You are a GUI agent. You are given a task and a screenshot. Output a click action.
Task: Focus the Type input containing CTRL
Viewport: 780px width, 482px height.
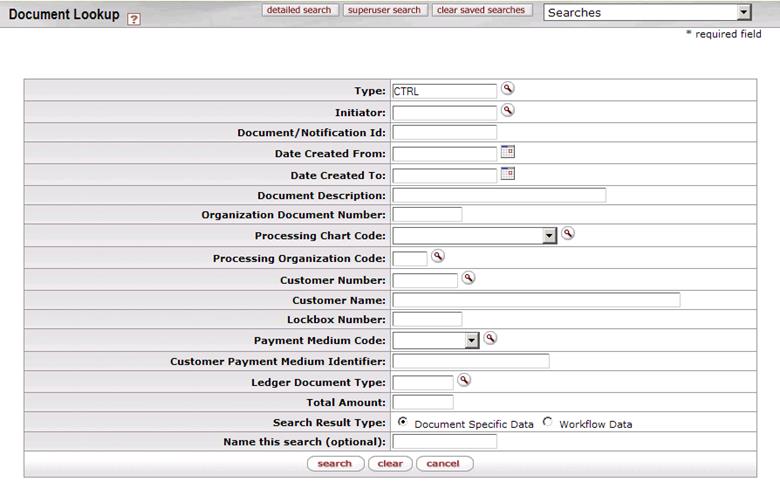click(x=444, y=92)
